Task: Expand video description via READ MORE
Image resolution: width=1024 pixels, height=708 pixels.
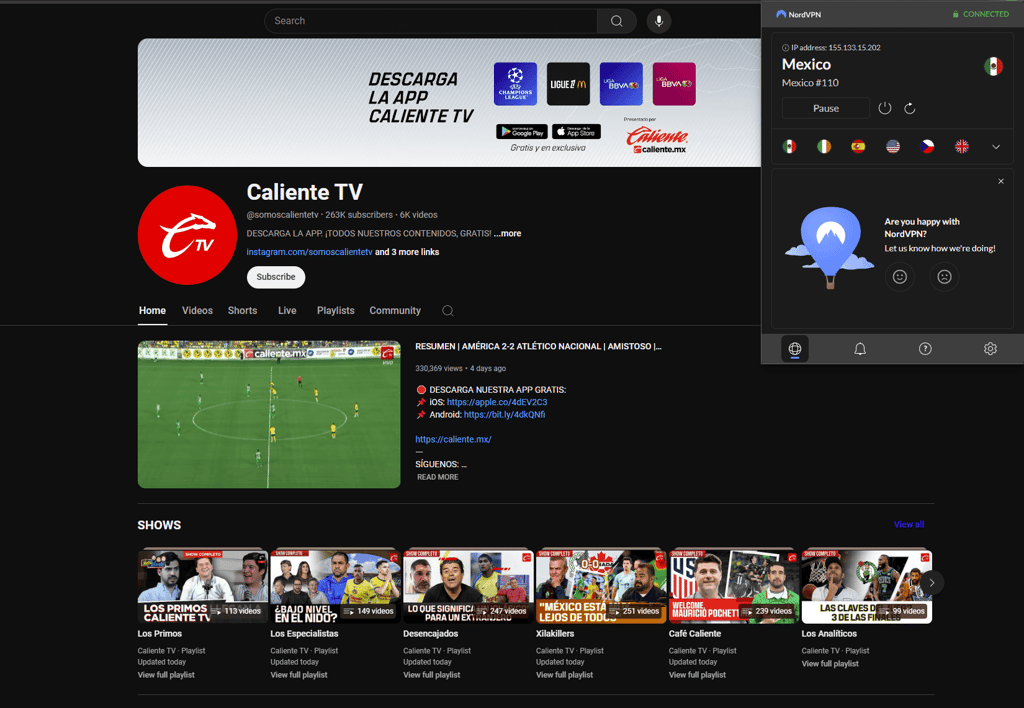Action: (x=438, y=477)
